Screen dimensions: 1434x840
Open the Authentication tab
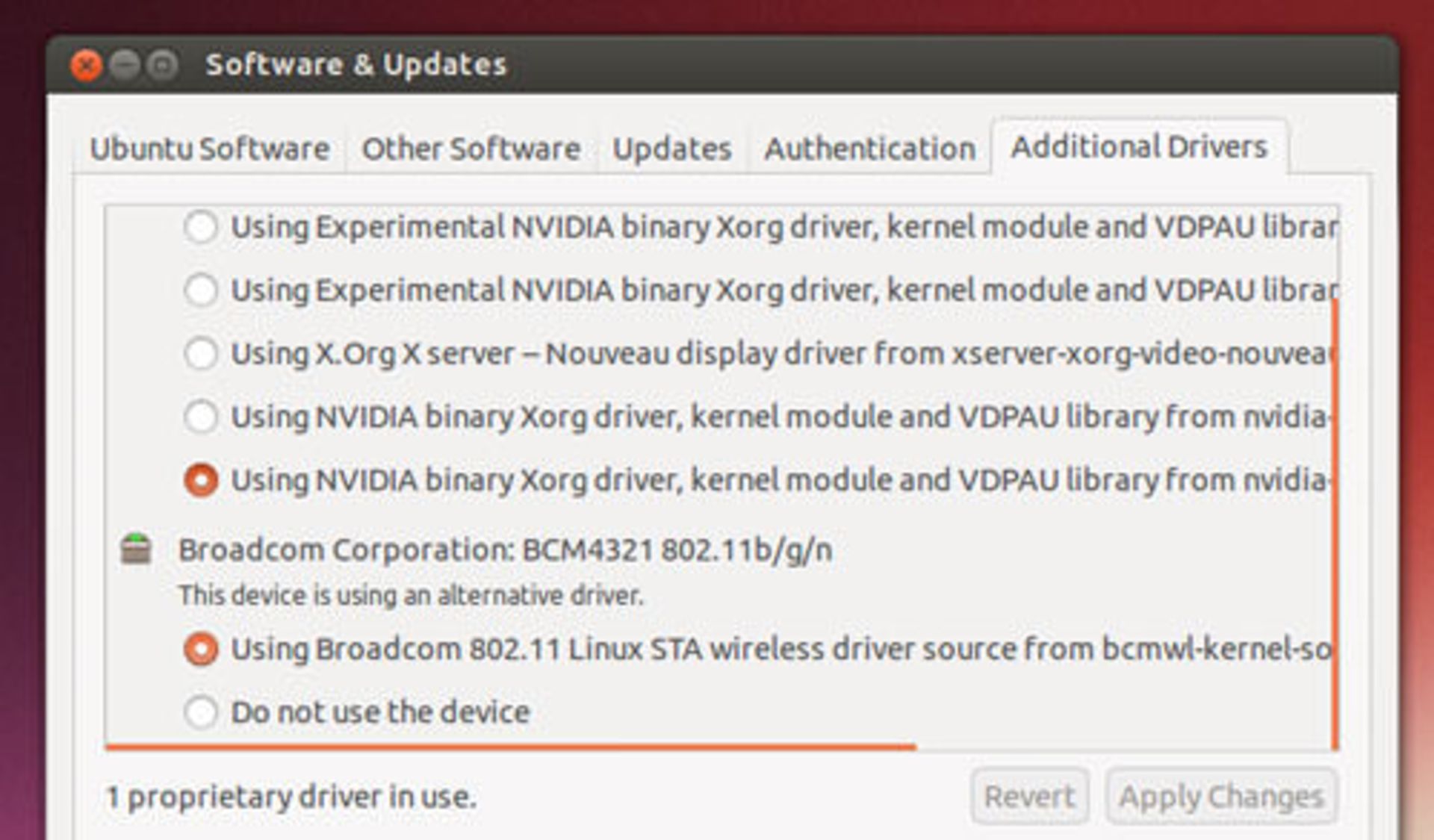coord(869,149)
